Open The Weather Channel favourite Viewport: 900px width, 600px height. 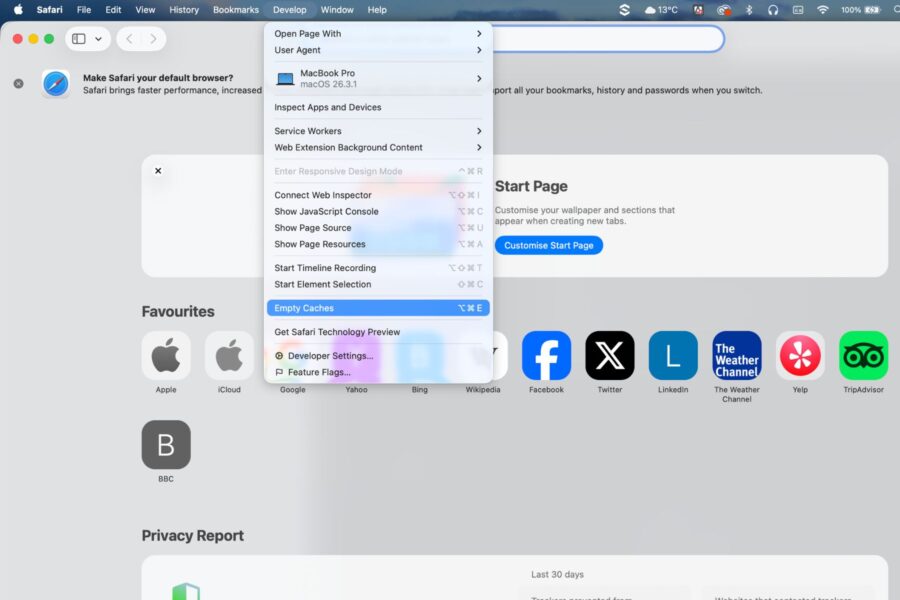pos(737,355)
